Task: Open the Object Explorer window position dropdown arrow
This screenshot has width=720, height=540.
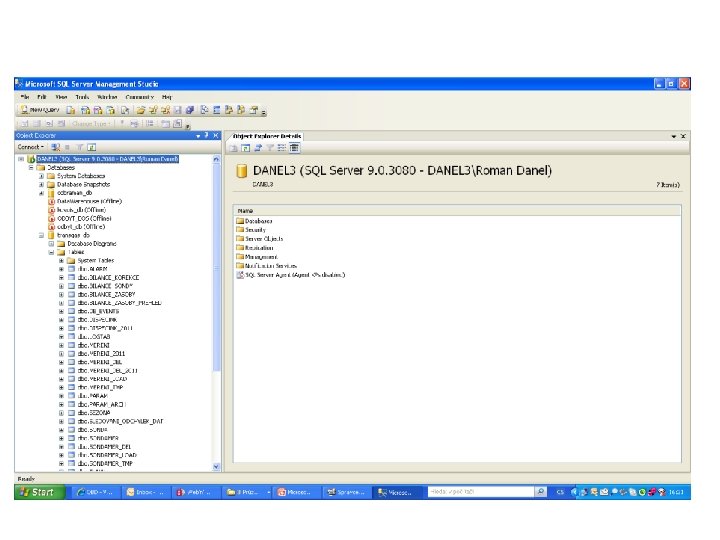Action: coord(198,136)
